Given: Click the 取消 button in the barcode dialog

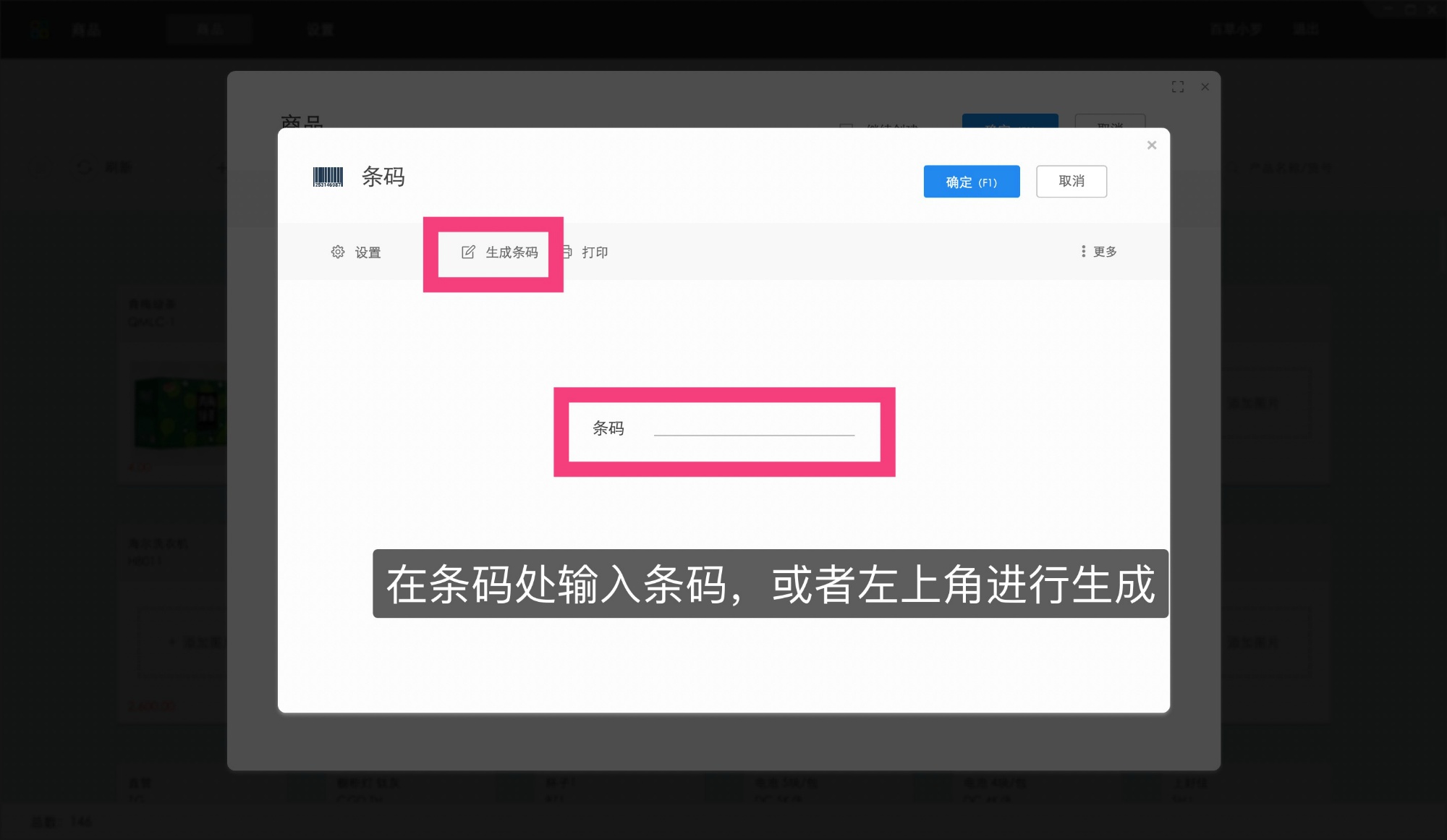Looking at the screenshot, I should pyautogui.click(x=1072, y=181).
